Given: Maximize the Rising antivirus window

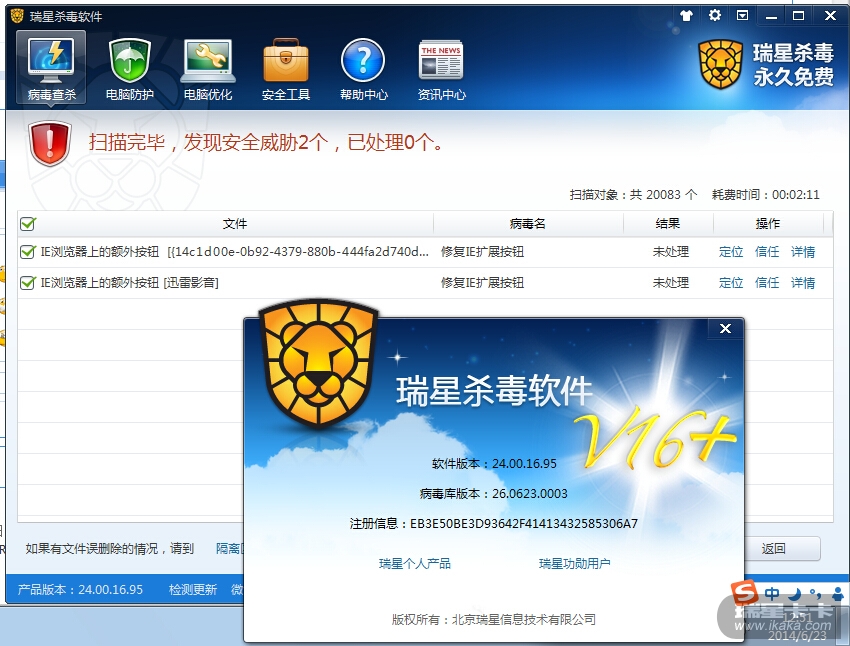Looking at the screenshot, I should [799, 15].
